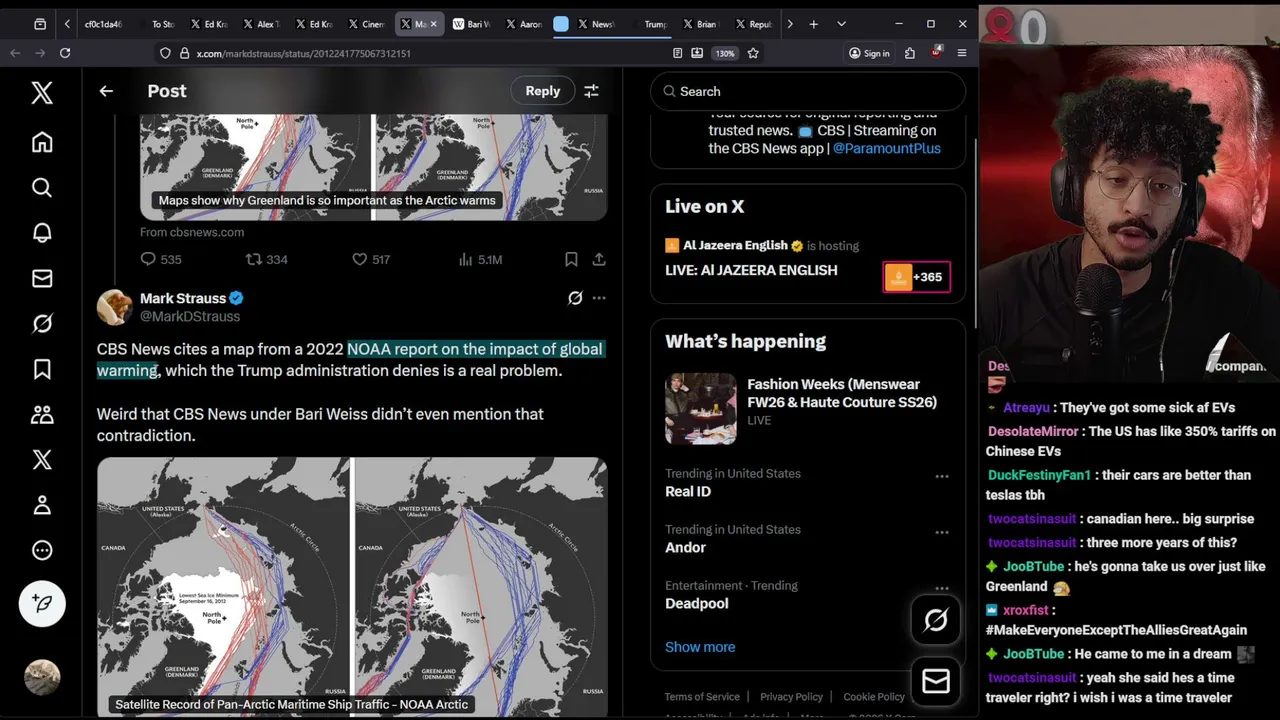The height and width of the screenshot is (720, 1280).
Task: Click the Reply button in Post header
Action: [543, 91]
